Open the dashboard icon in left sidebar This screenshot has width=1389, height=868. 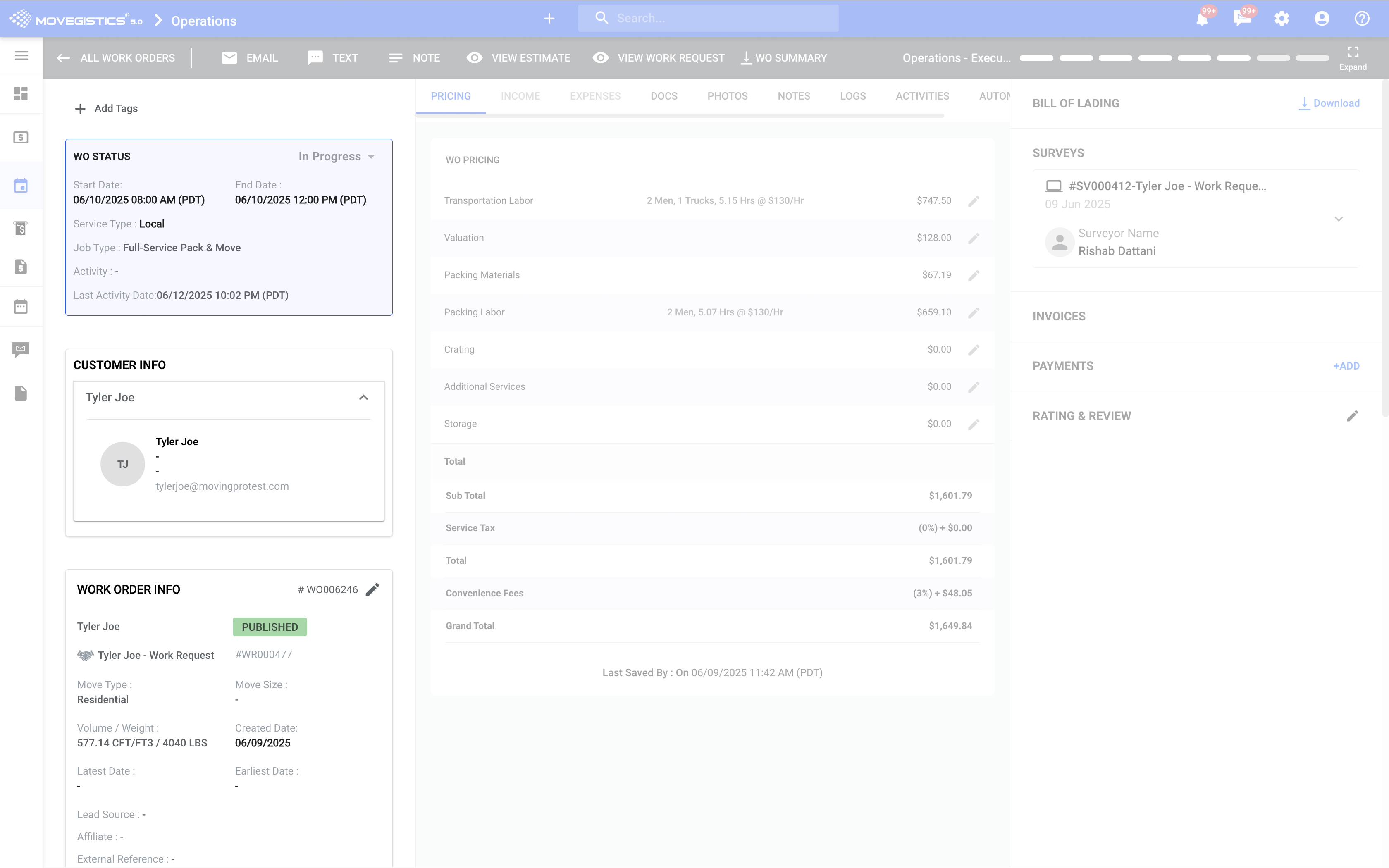pos(21,93)
